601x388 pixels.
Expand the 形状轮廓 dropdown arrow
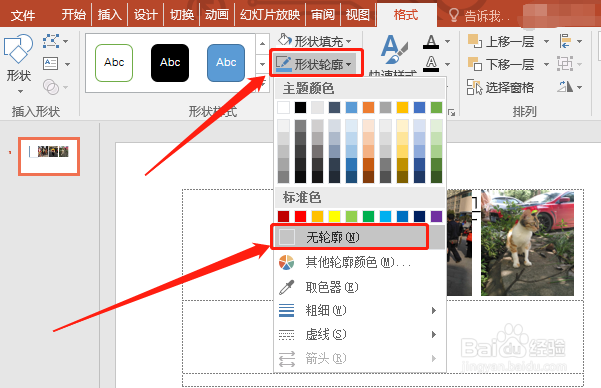click(x=348, y=64)
